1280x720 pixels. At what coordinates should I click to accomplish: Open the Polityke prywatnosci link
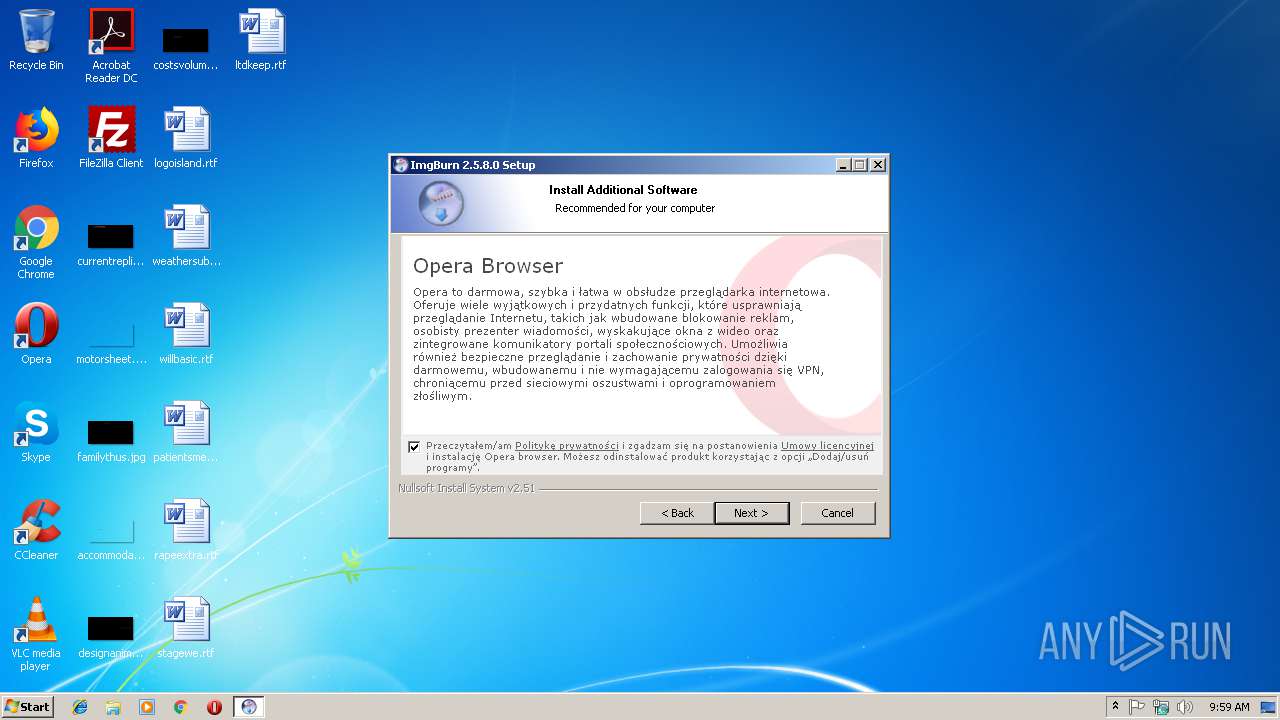[x=567, y=445]
